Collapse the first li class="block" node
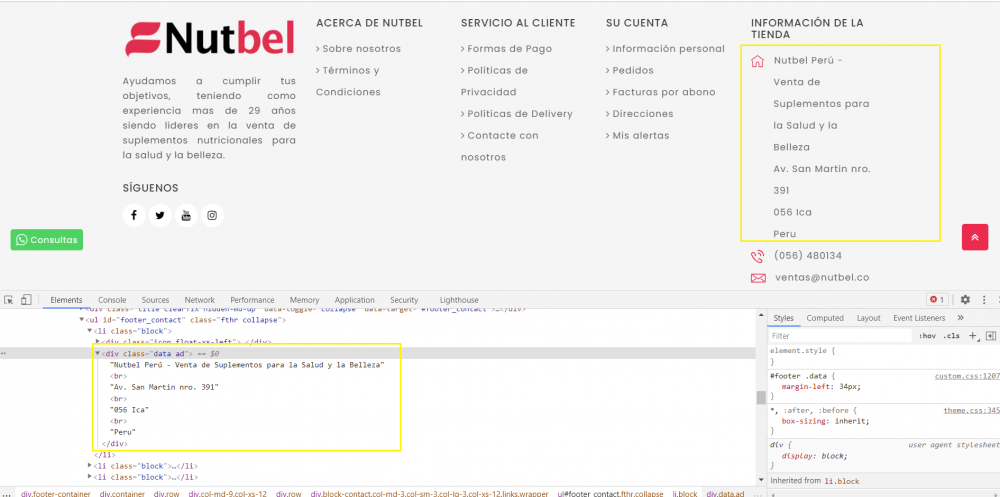 pyautogui.click(x=89, y=331)
